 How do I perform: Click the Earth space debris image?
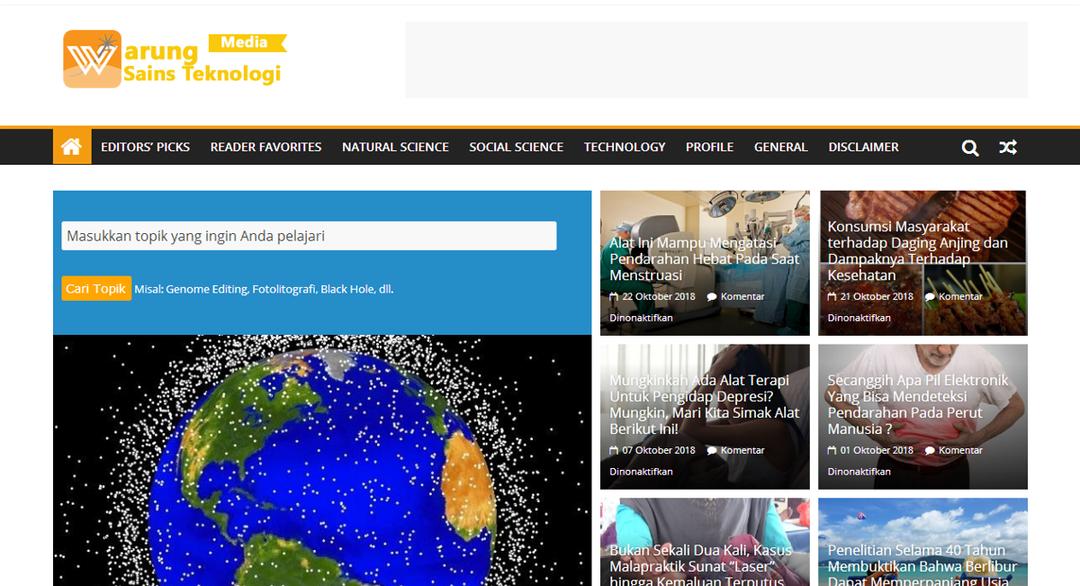(322, 460)
